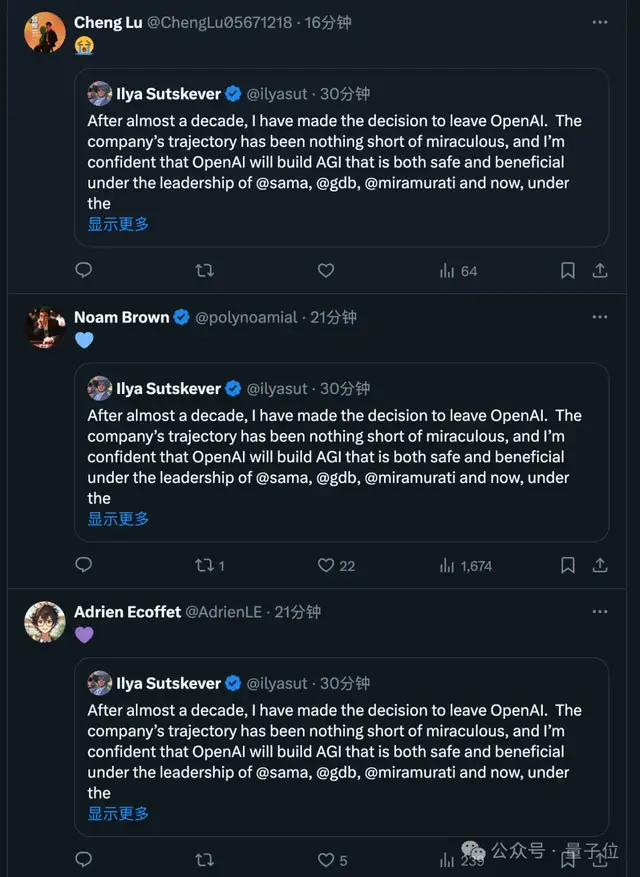Screen dimensions: 640x877
Task: Share Cheng Lu's tweet
Action: click(x=600, y=270)
